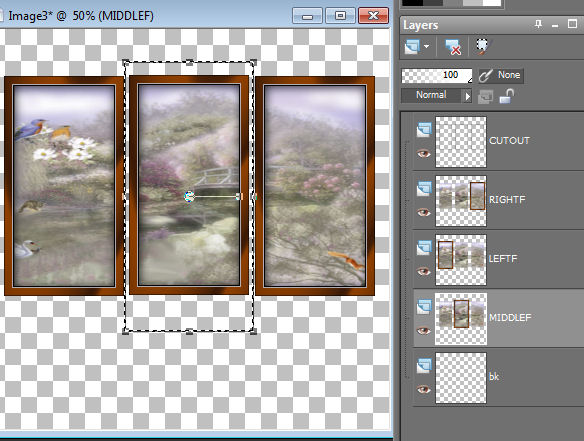Click the Delete Layer icon

click(x=453, y=47)
